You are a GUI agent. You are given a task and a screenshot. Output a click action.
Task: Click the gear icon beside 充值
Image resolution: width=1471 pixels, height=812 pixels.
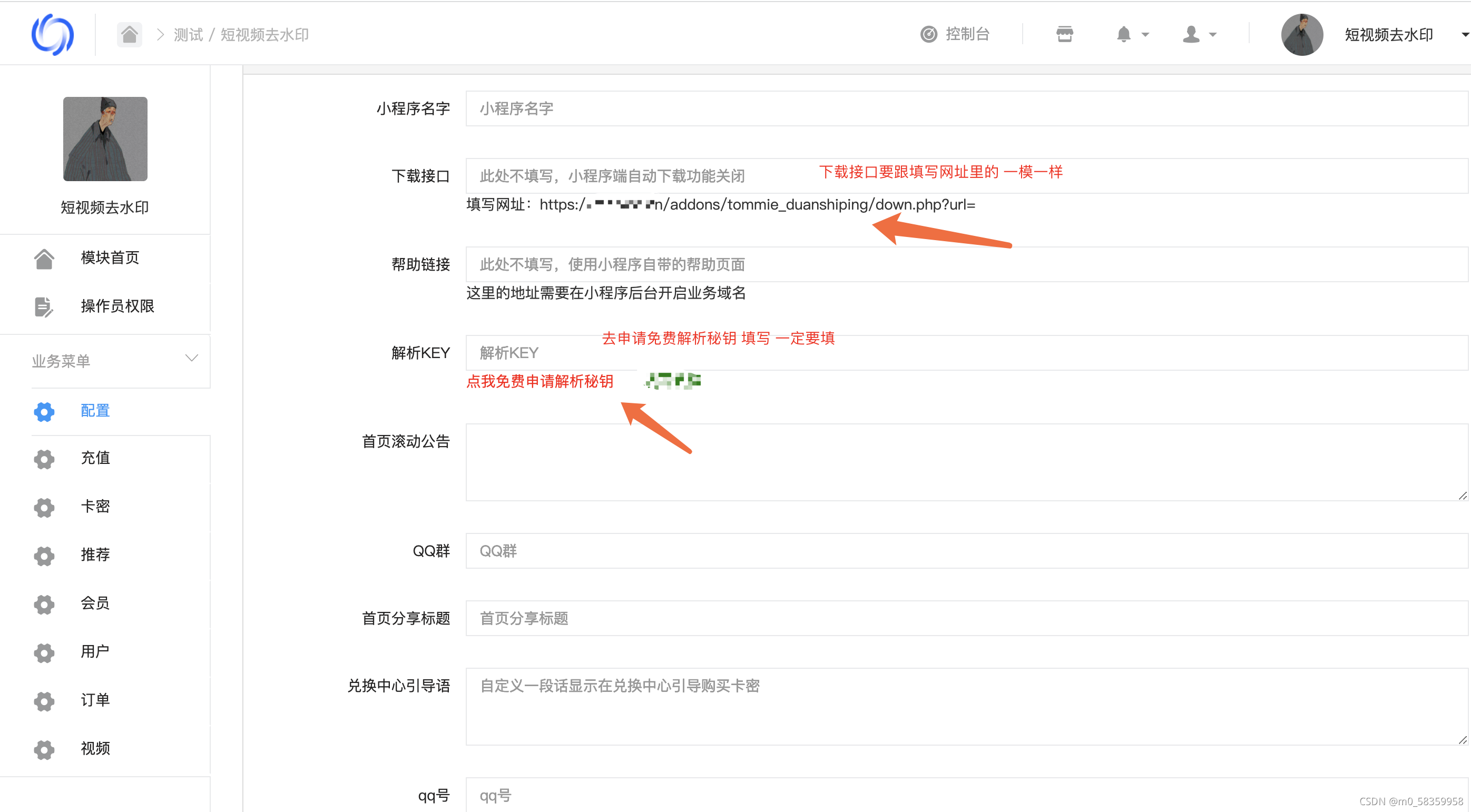pyautogui.click(x=44, y=459)
